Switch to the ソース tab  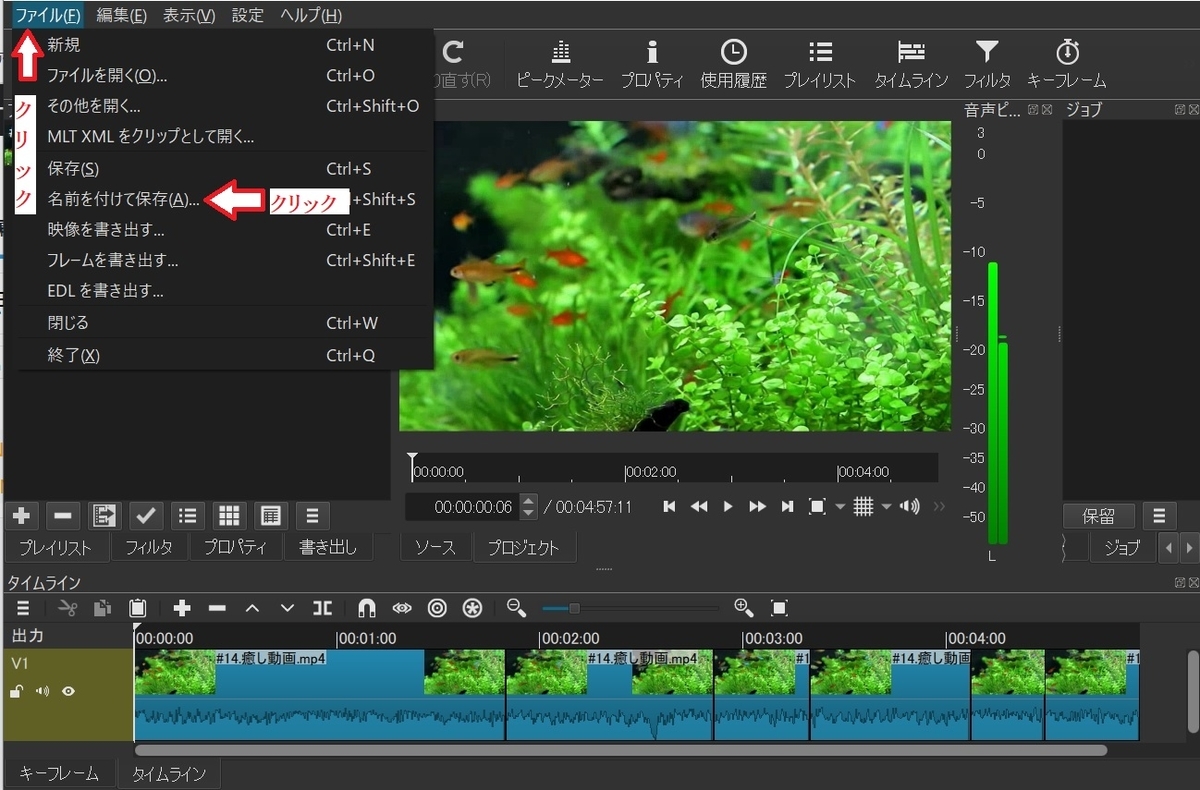click(435, 547)
